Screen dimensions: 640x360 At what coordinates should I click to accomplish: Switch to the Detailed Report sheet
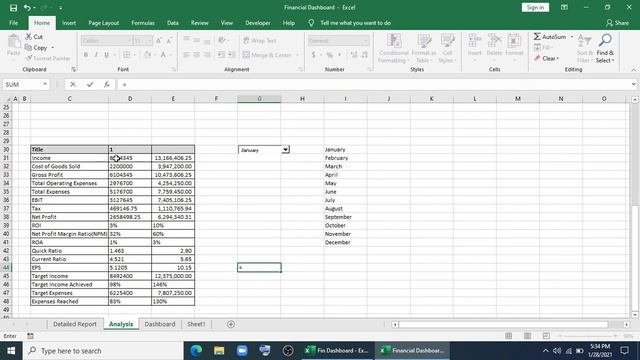pos(75,324)
